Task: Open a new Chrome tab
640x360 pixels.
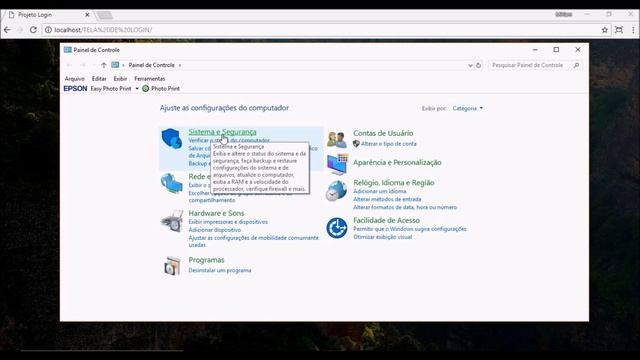Action: pyautogui.click(x=104, y=15)
